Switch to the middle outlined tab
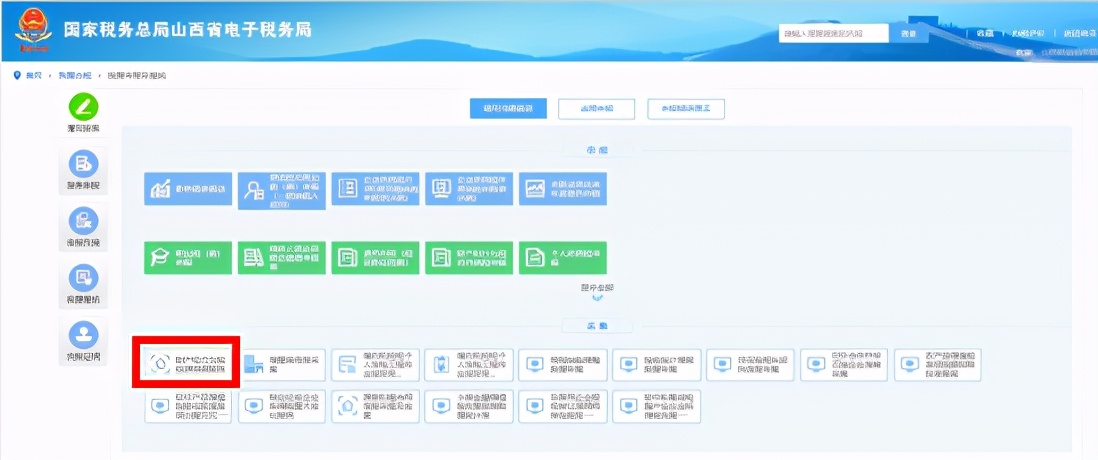 click(x=598, y=108)
